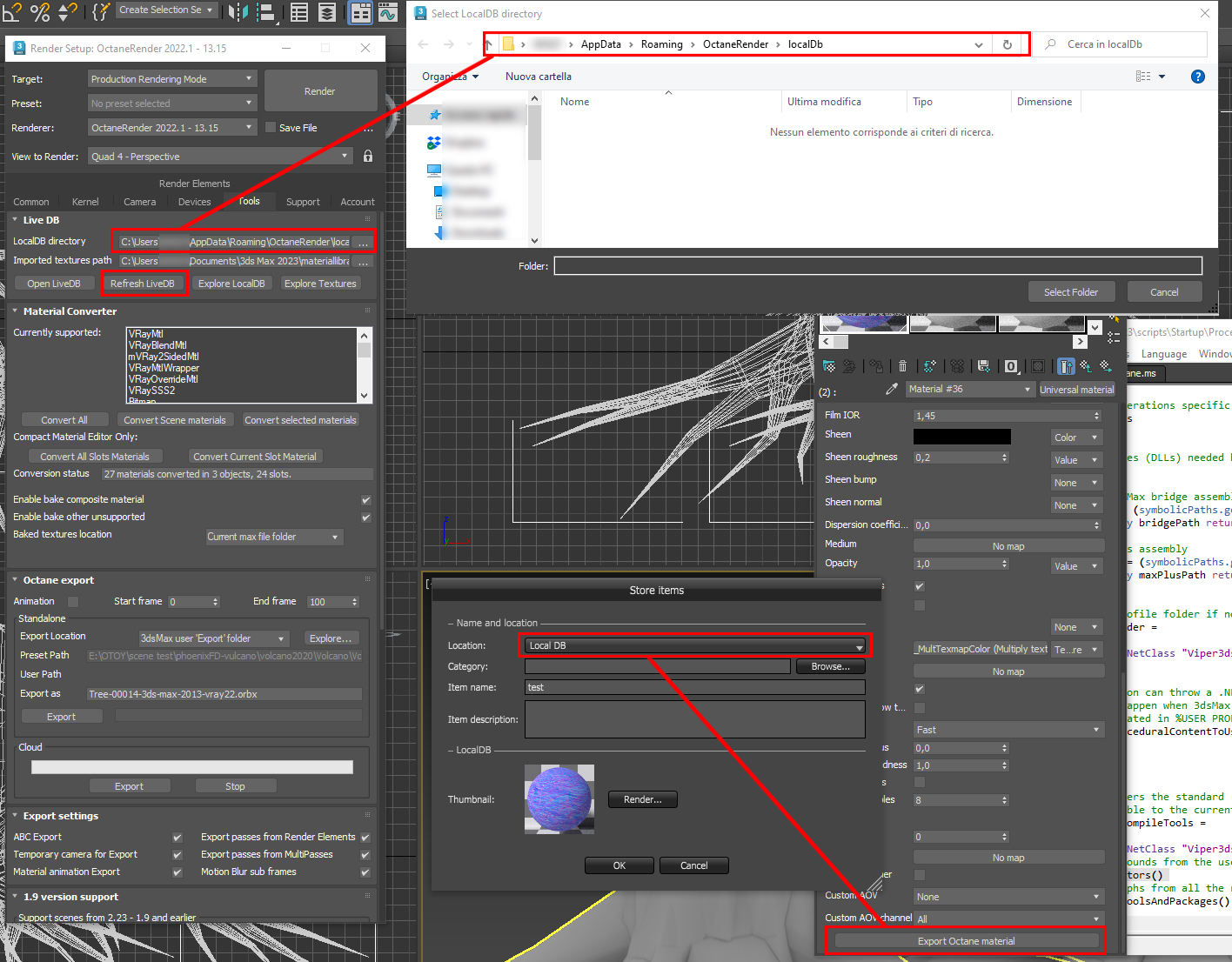
Task: Open the Location dropdown in Store items
Action: tap(695, 645)
